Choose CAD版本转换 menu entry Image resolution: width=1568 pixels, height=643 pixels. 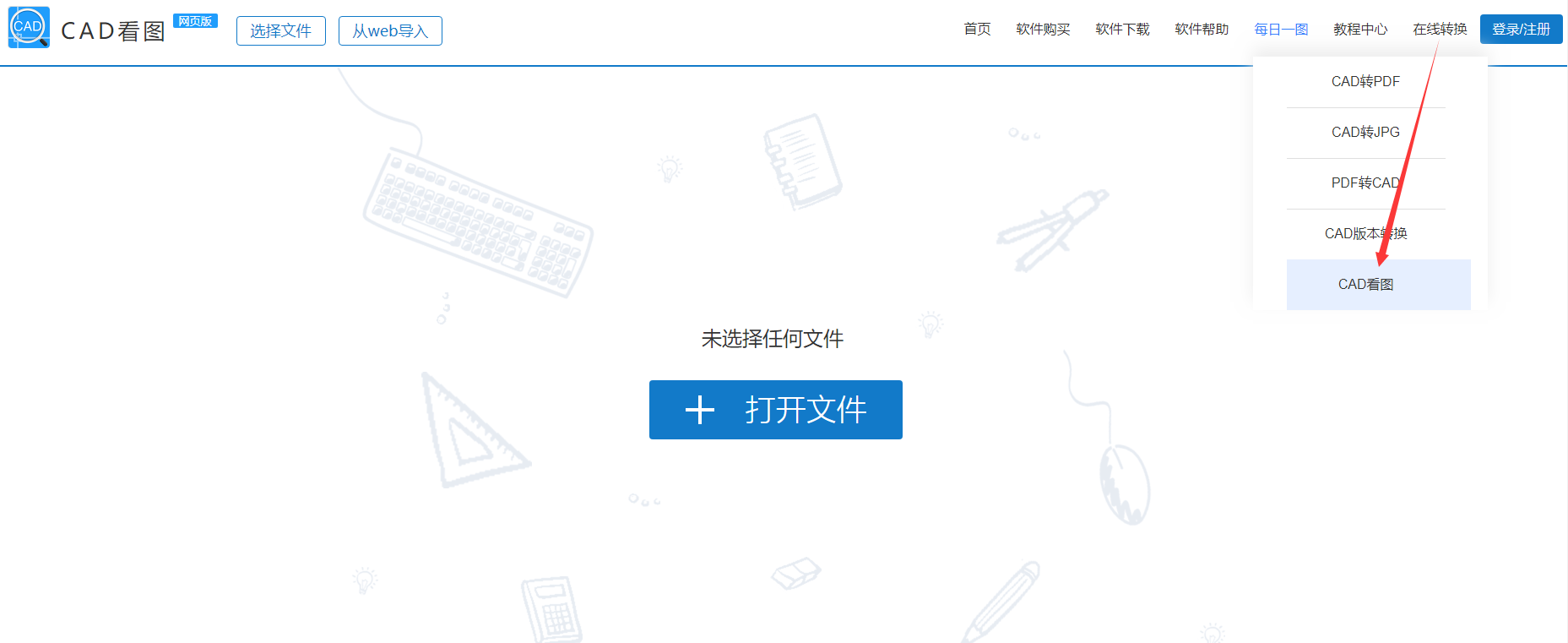point(1365,234)
